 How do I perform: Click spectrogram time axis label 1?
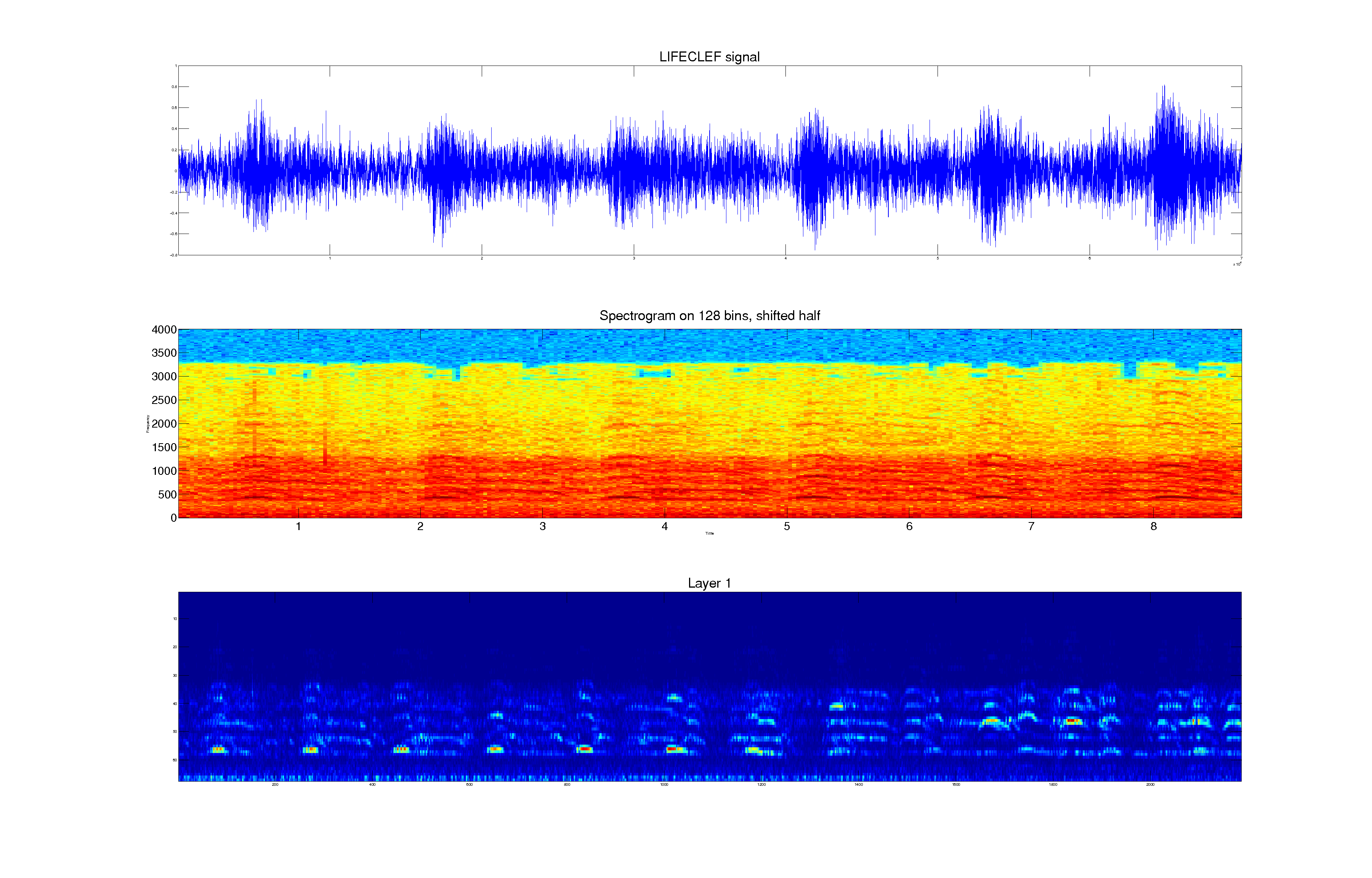[x=298, y=527]
